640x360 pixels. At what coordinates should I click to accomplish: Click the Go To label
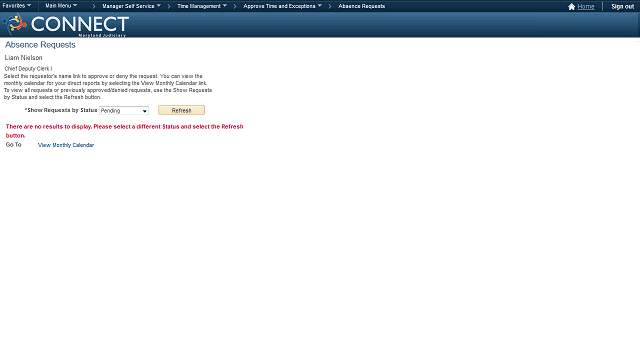coord(13,145)
